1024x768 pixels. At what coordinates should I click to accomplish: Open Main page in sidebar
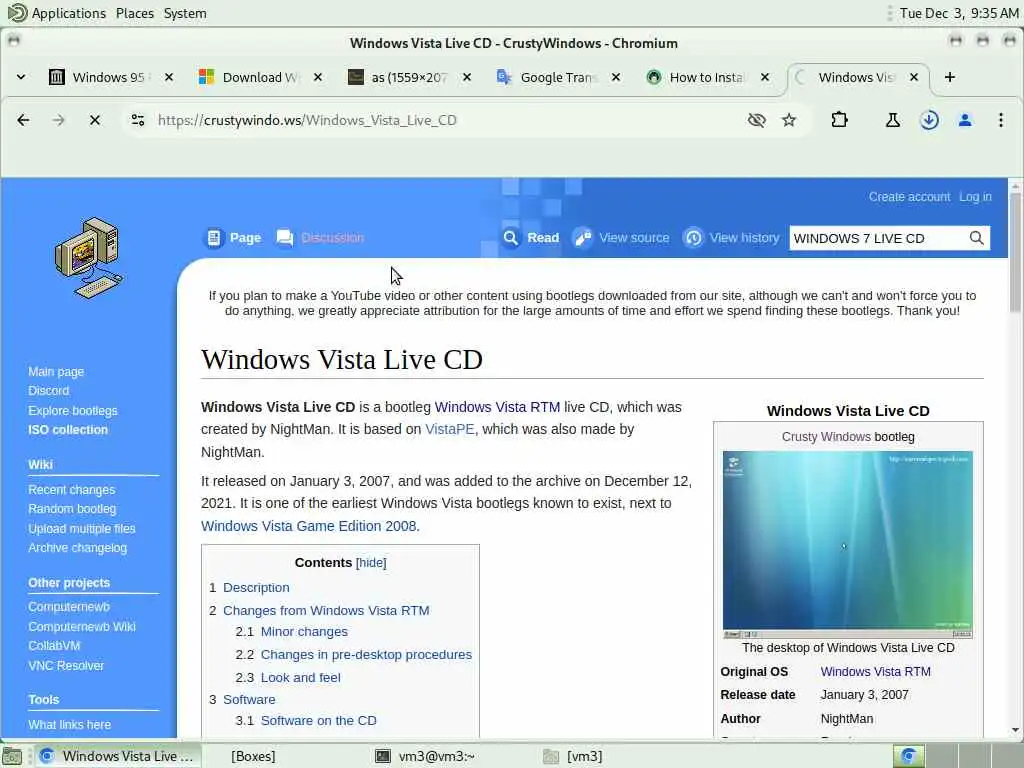tap(56, 372)
